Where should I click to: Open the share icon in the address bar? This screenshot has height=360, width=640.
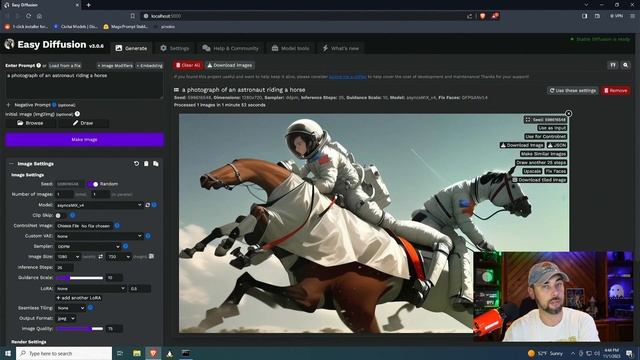click(x=469, y=16)
